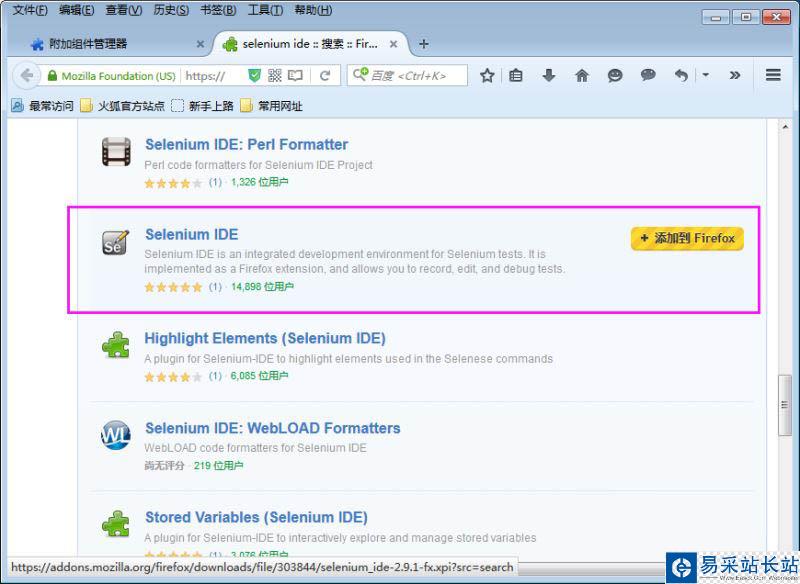
Task: Click 1,326 位用户 text
Action: pos(260,182)
